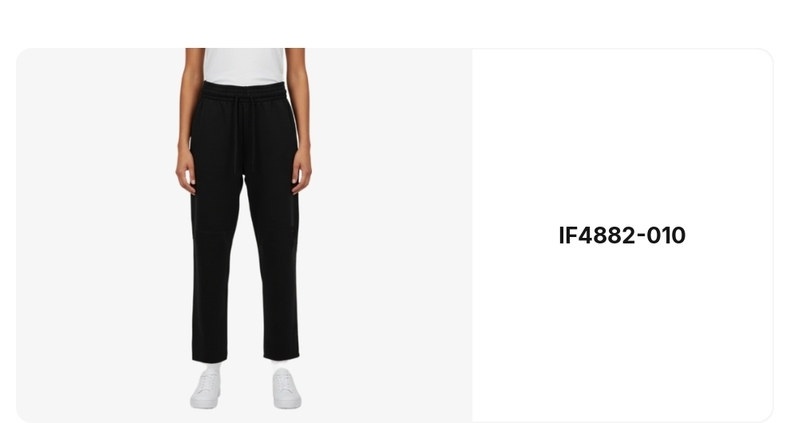Screen dimensions: 790x423
Task: Open the black pants product image
Action: click(244, 235)
